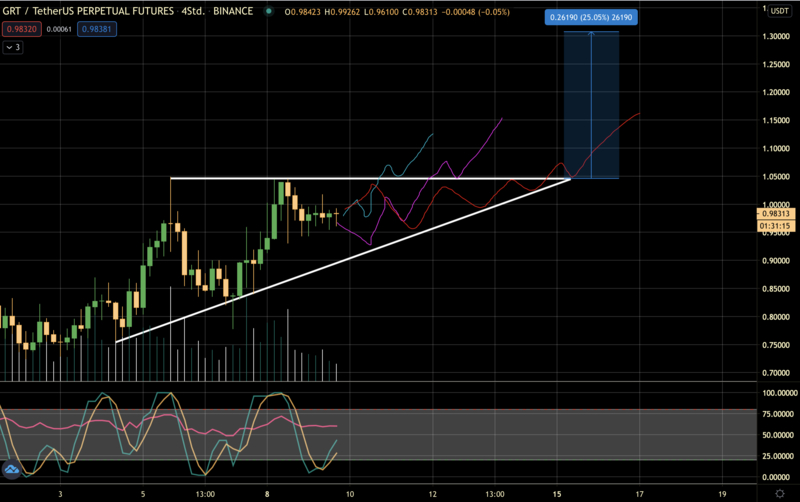Click the 1.05000 price axis label
800x502 pixels.
(776, 177)
